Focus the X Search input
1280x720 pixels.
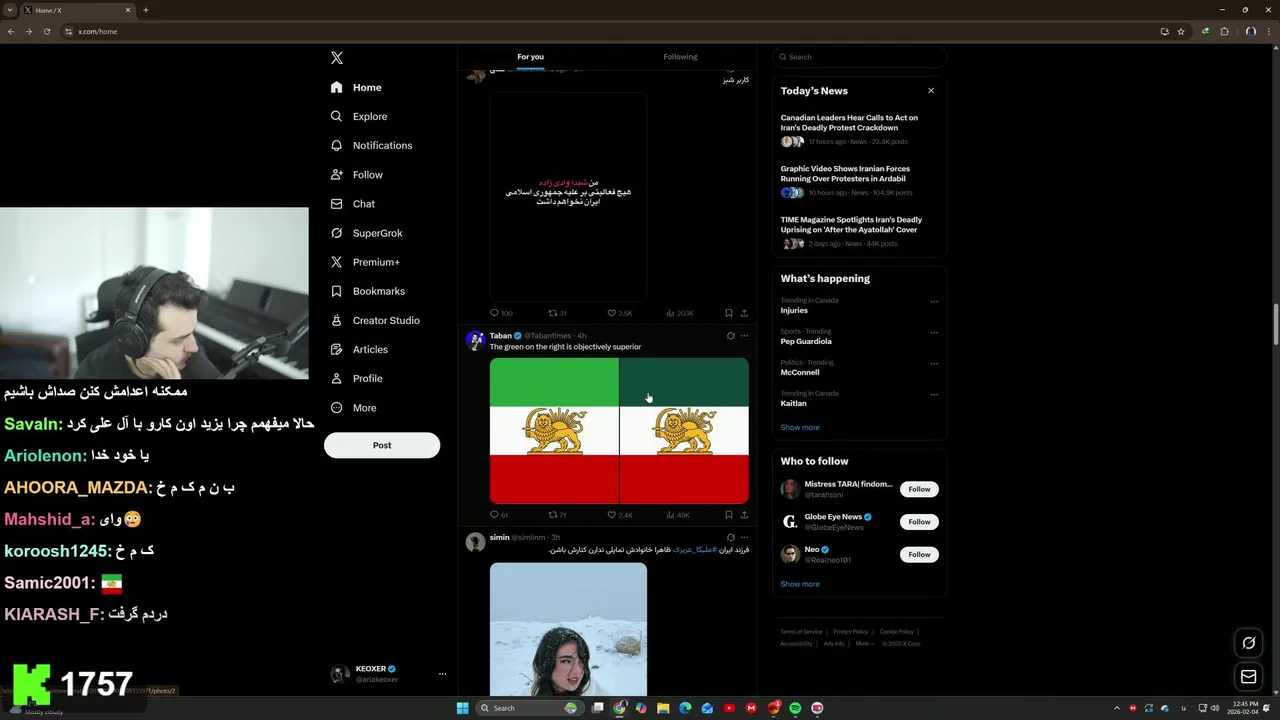coord(859,57)
